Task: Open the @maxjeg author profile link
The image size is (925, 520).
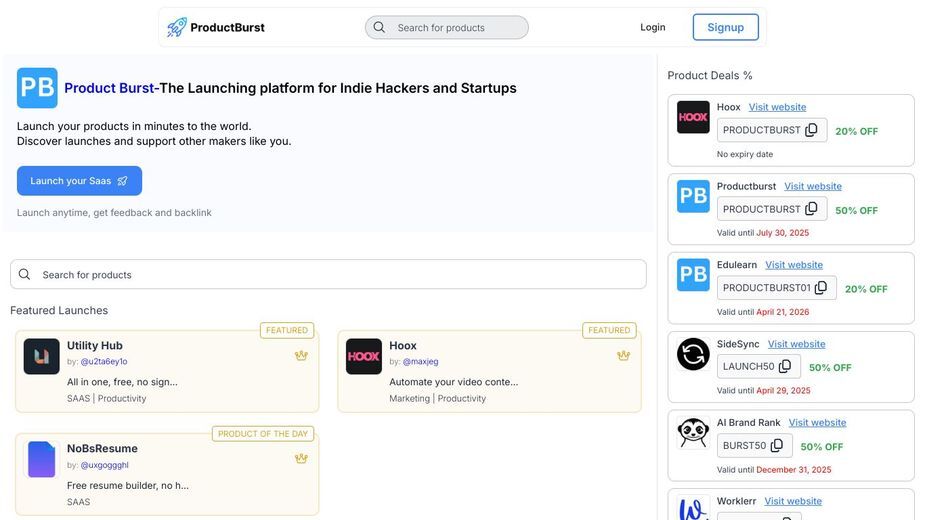Action: click(420, 361)
